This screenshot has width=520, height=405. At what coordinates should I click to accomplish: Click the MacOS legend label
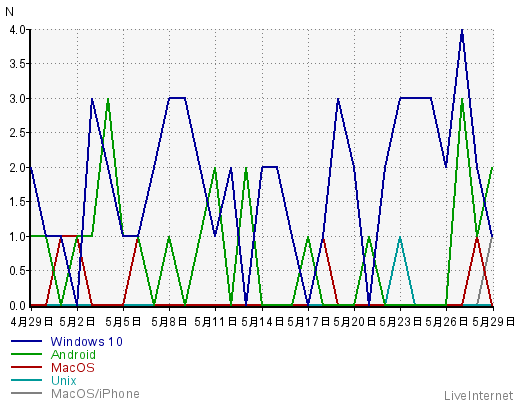tap(73, 368)
